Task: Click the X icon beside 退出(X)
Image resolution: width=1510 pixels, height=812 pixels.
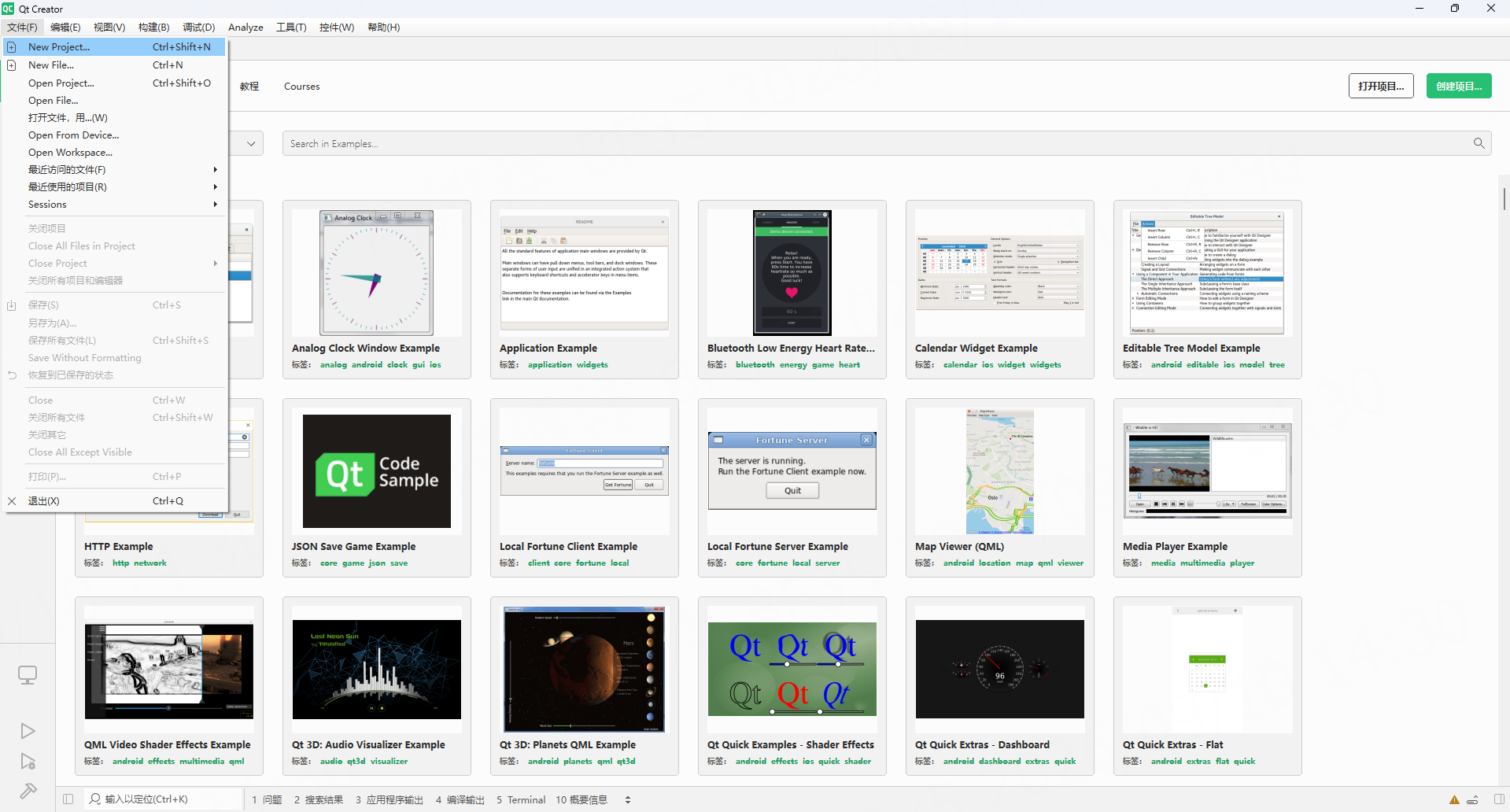Action: 12,501
